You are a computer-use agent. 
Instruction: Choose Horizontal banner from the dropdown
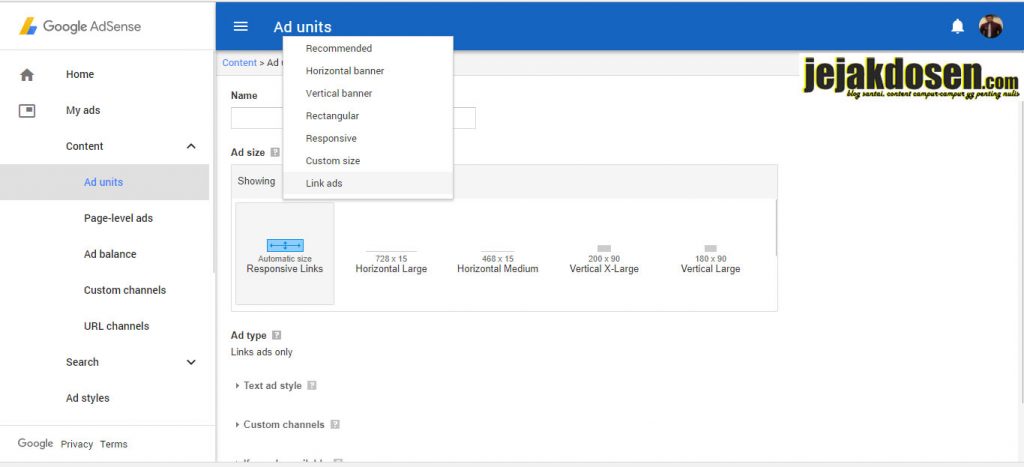pos(368,71)
